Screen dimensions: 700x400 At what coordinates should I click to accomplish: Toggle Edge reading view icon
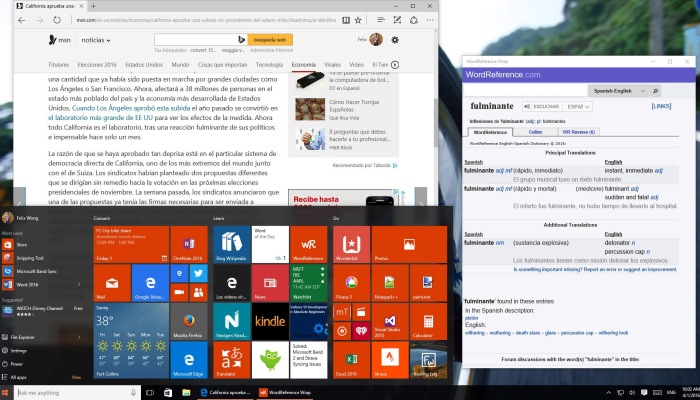click(346, 20)
